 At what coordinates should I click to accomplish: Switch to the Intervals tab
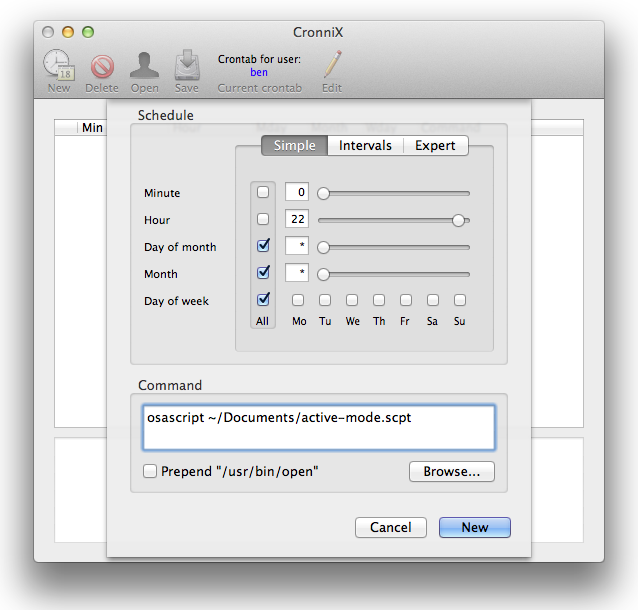[x=365, y=145]
